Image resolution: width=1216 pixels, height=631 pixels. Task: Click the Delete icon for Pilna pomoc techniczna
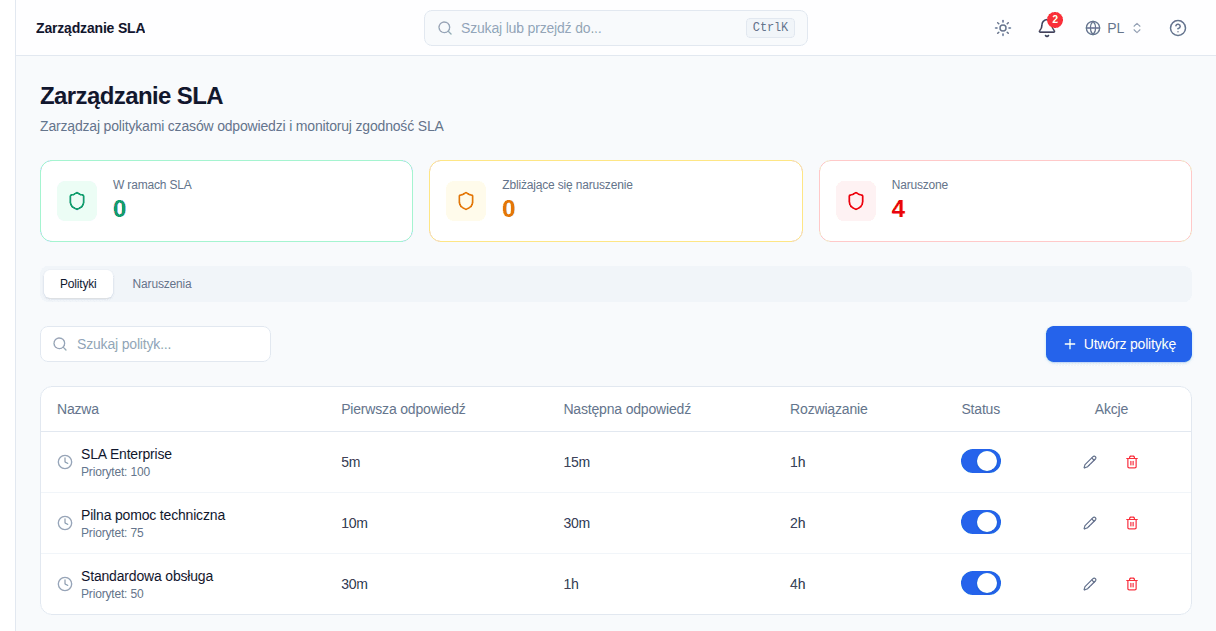[x=1132, y=523]
